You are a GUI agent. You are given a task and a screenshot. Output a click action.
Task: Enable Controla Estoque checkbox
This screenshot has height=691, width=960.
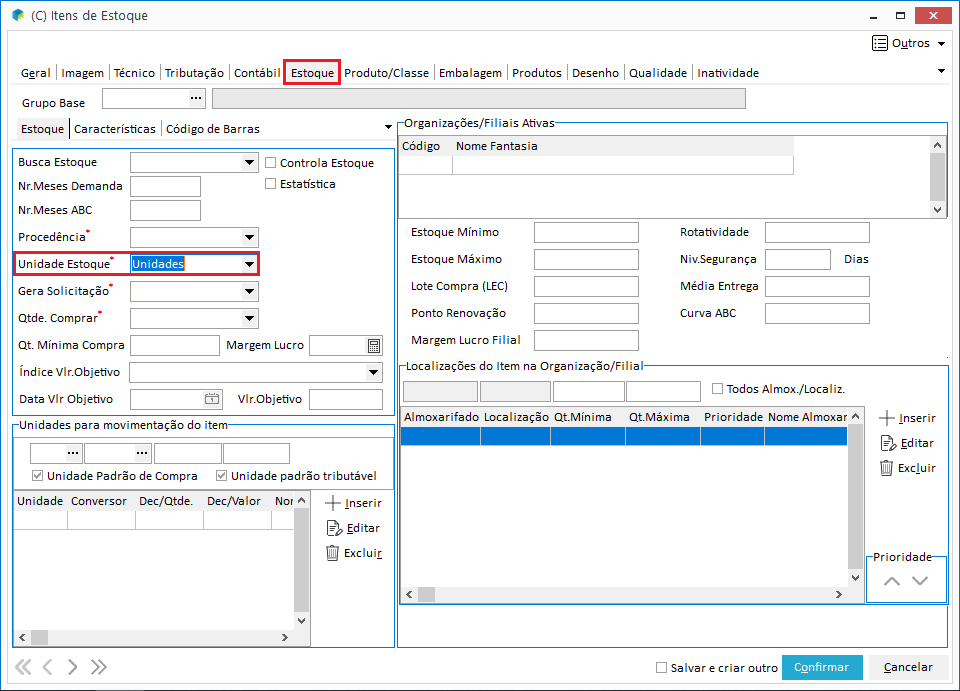(271, 163)
